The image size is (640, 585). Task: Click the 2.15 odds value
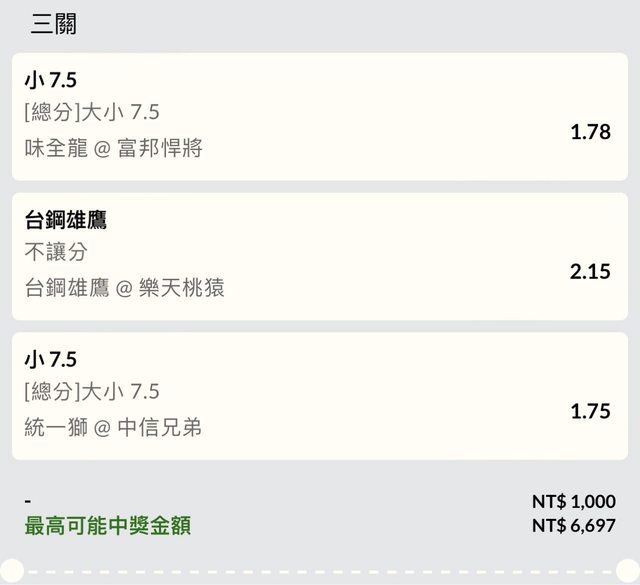coord(590,271)
